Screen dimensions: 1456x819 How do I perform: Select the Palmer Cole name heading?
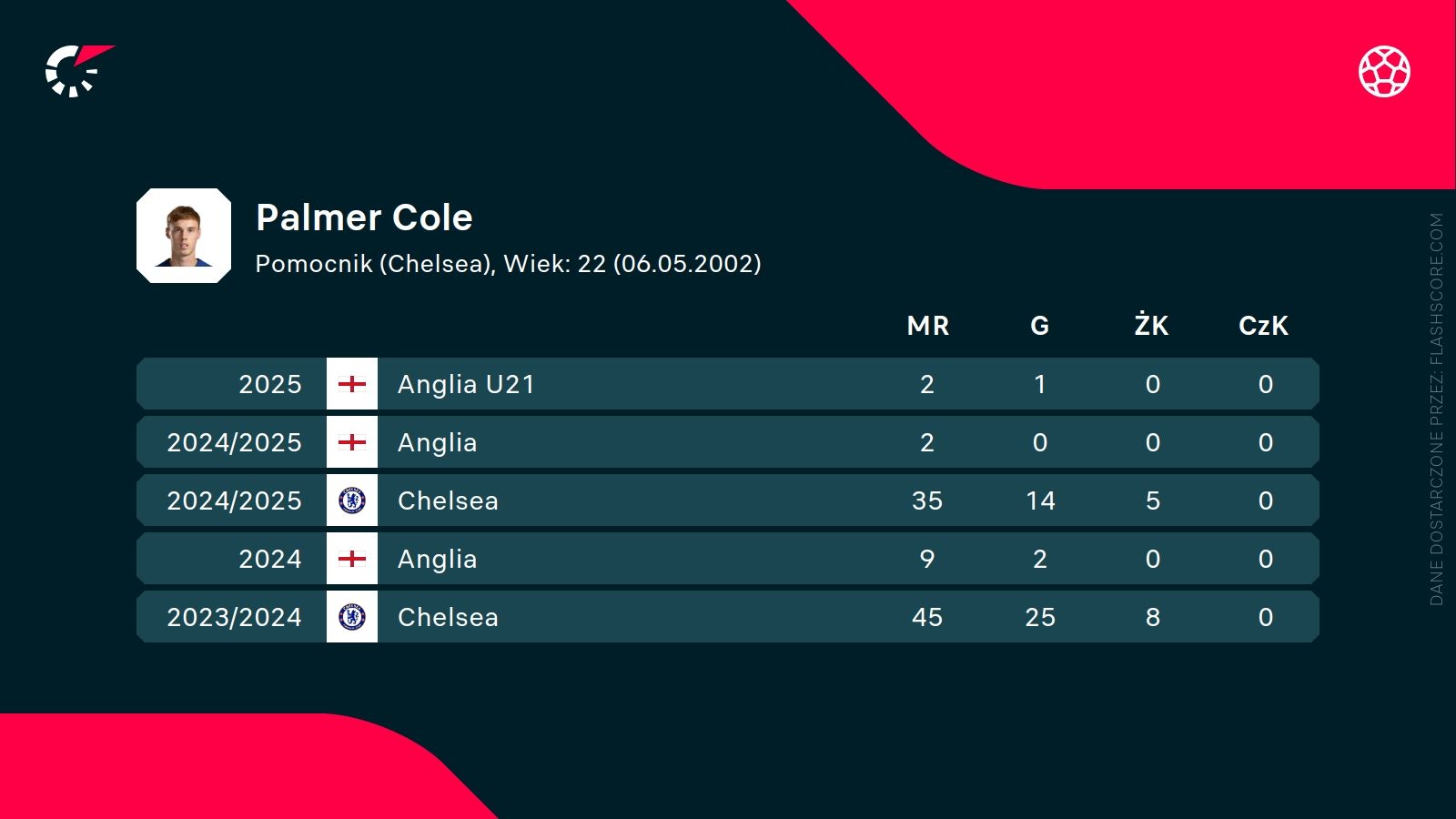tap(364, 217)
